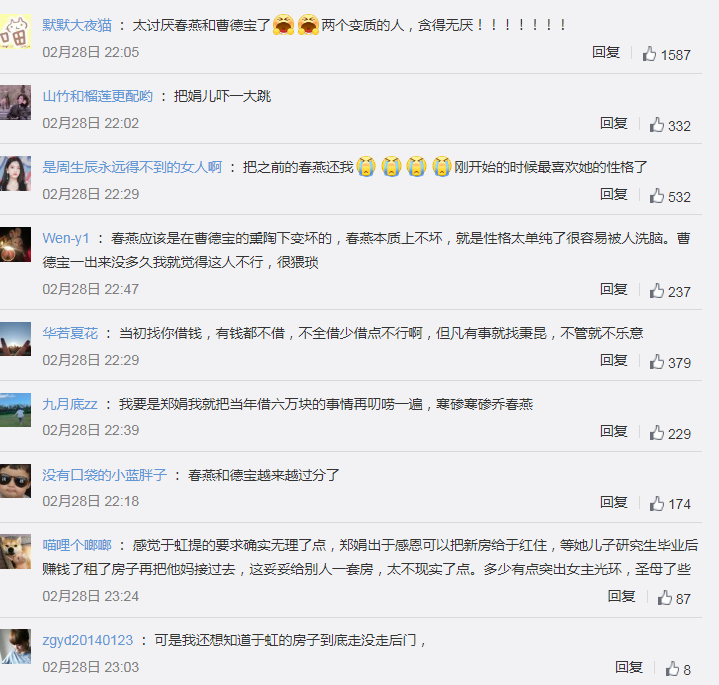The image size is (719, 685).
Task: Click thumbs-up on 九月底zz's comment
Action: (657, 433)
